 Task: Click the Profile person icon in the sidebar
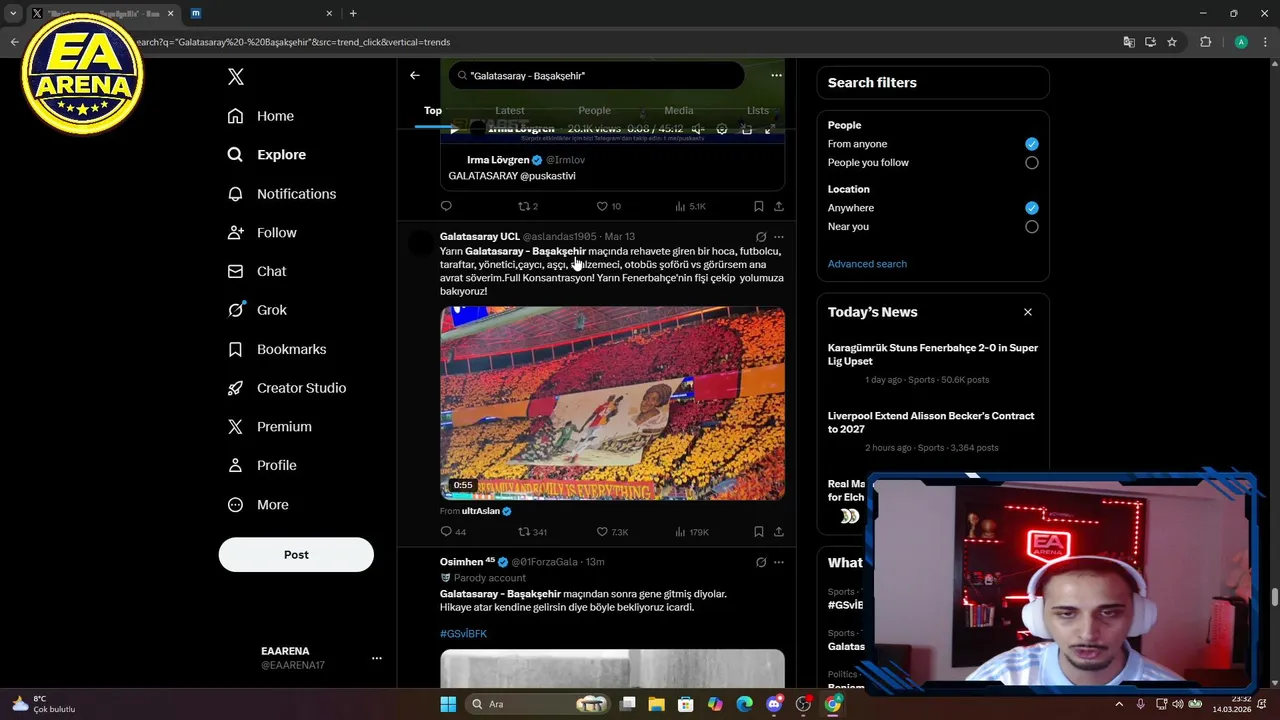coord(235,465)
